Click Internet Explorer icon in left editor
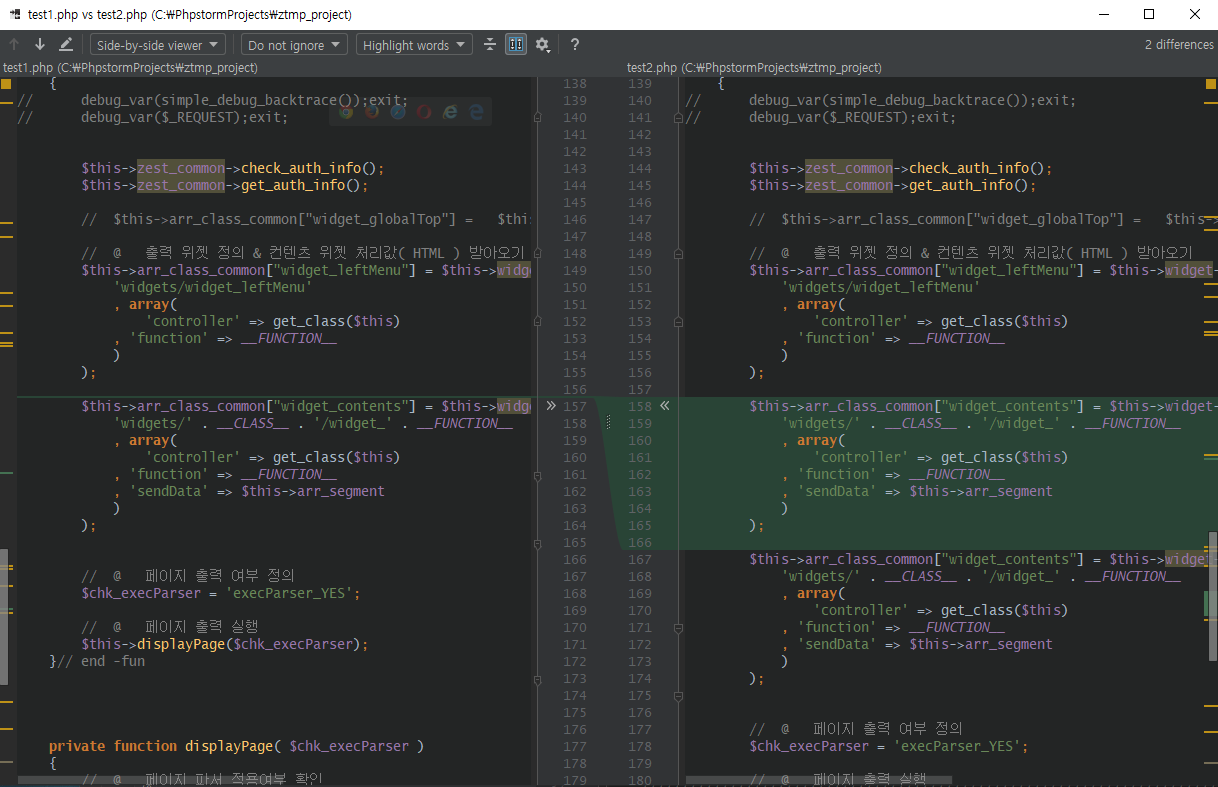1218x787 pixels. [450, 112]
